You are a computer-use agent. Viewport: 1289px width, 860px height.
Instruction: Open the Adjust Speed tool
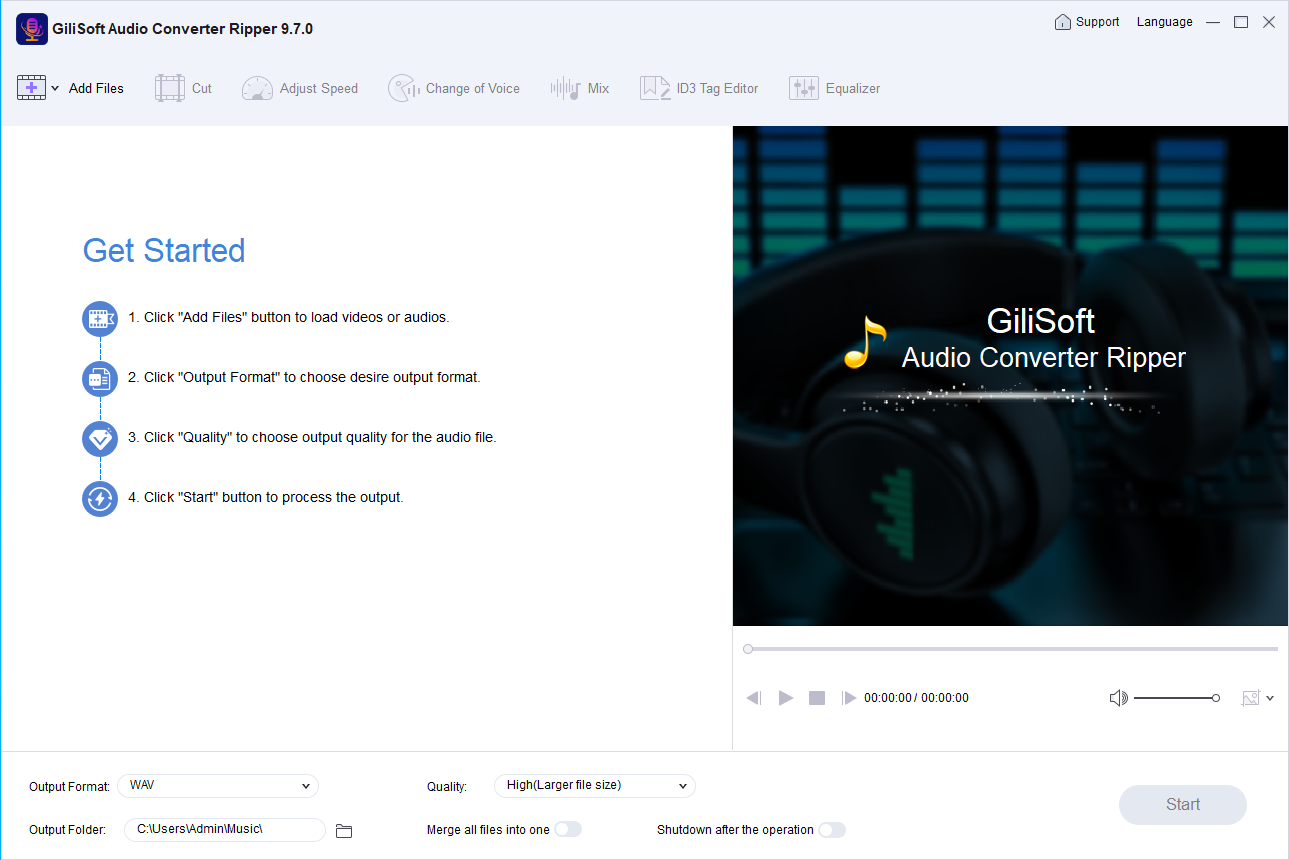coord(300,88)
